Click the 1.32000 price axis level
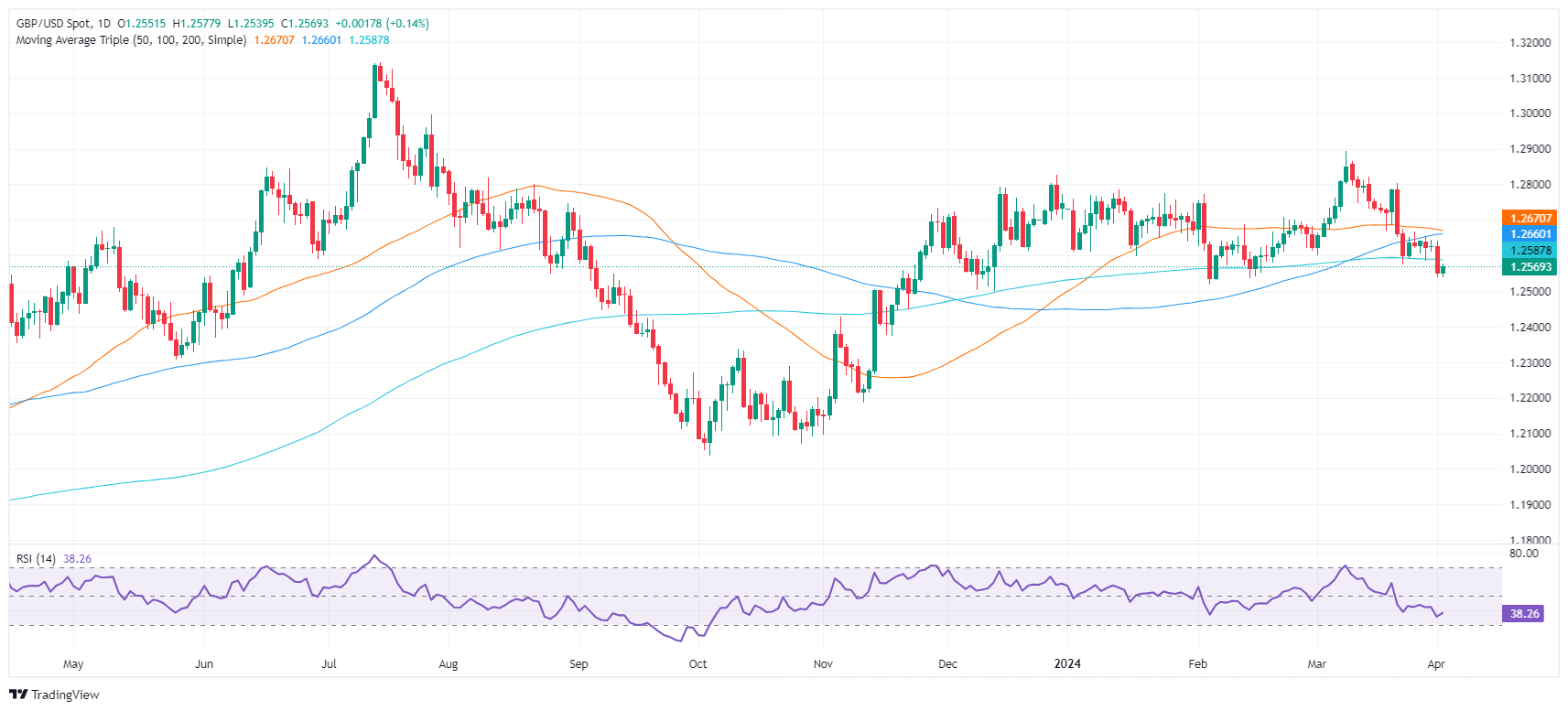Image resolution: width=1568 pixels, height=711 pixels. click(1530, 43)
